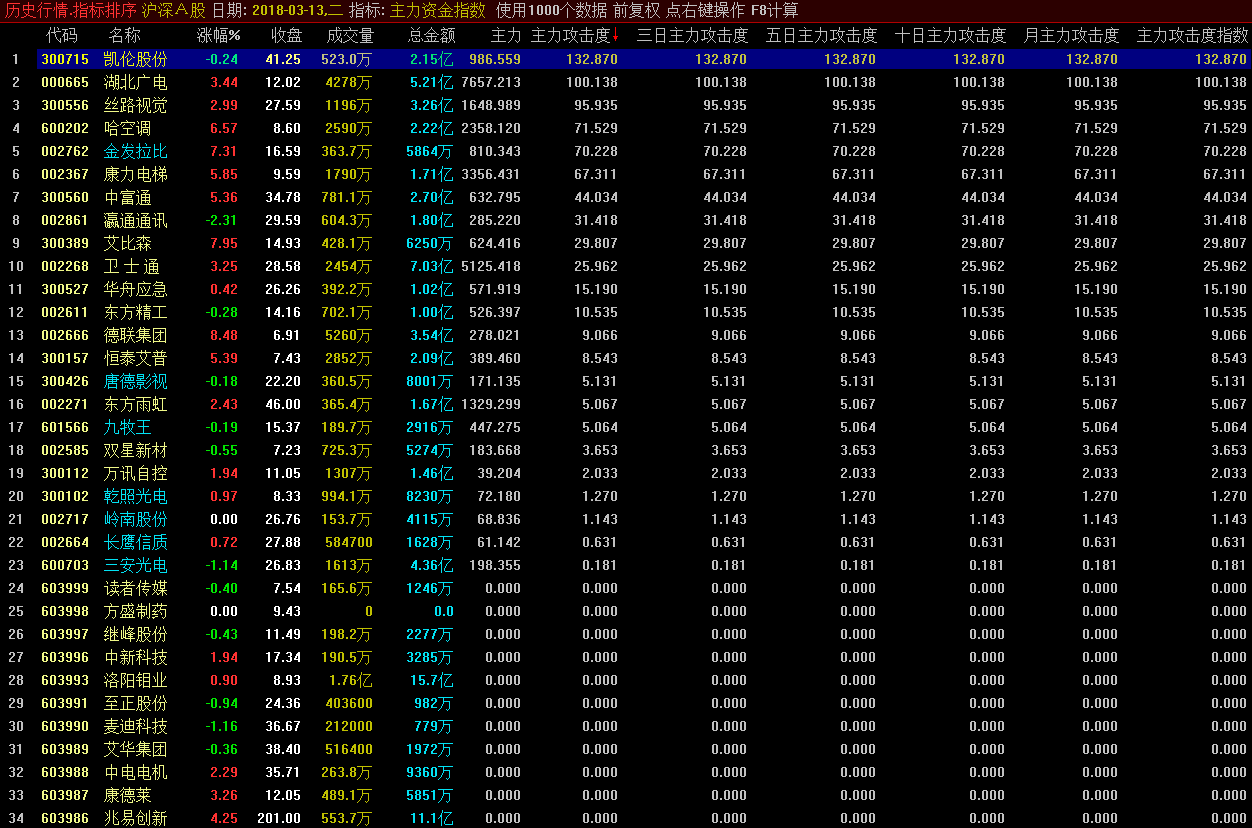This screenshot has height=828, width=1252.
Task: Select stock 东方精工
Action: click(x=136, y=312)
